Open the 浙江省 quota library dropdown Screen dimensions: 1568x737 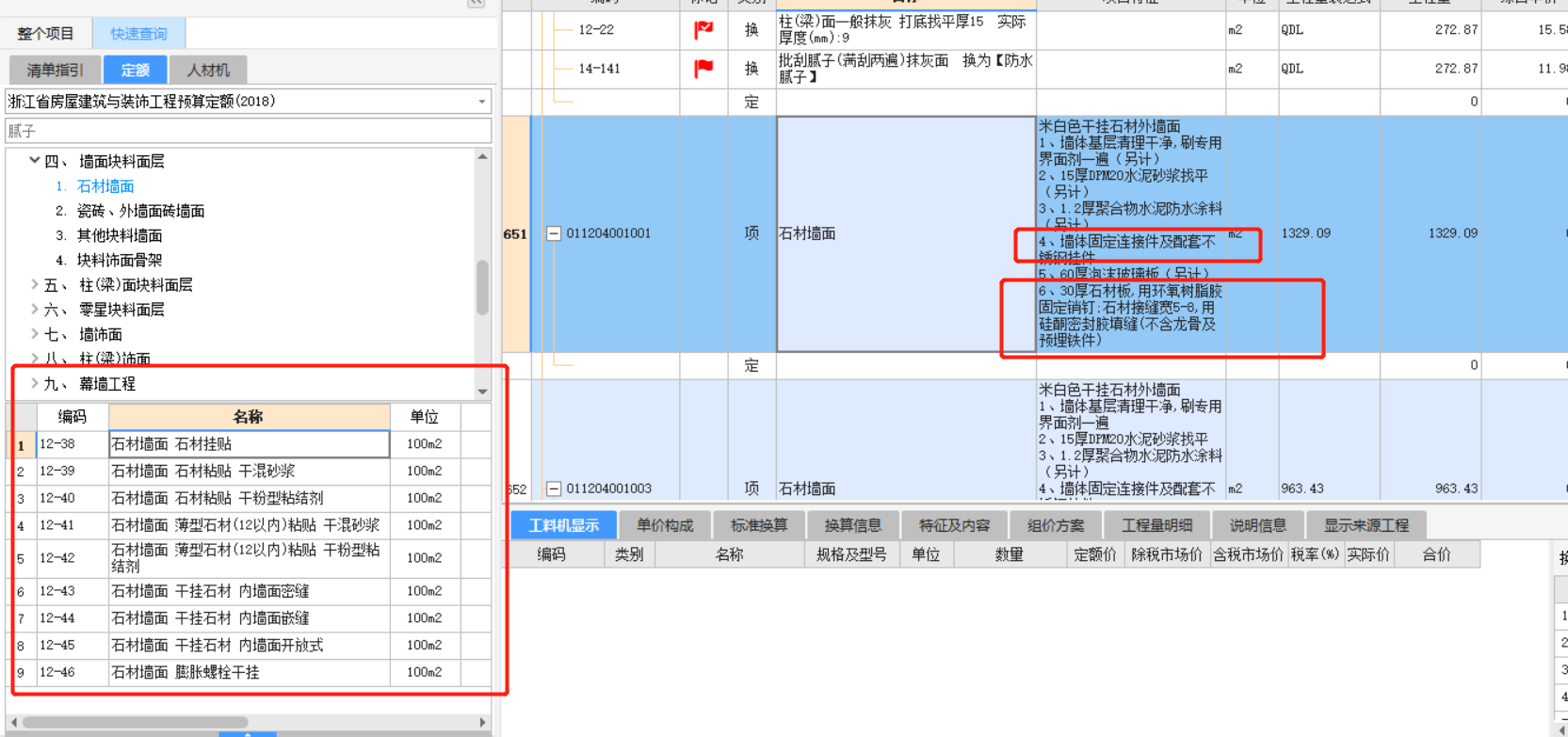(482, 102)
